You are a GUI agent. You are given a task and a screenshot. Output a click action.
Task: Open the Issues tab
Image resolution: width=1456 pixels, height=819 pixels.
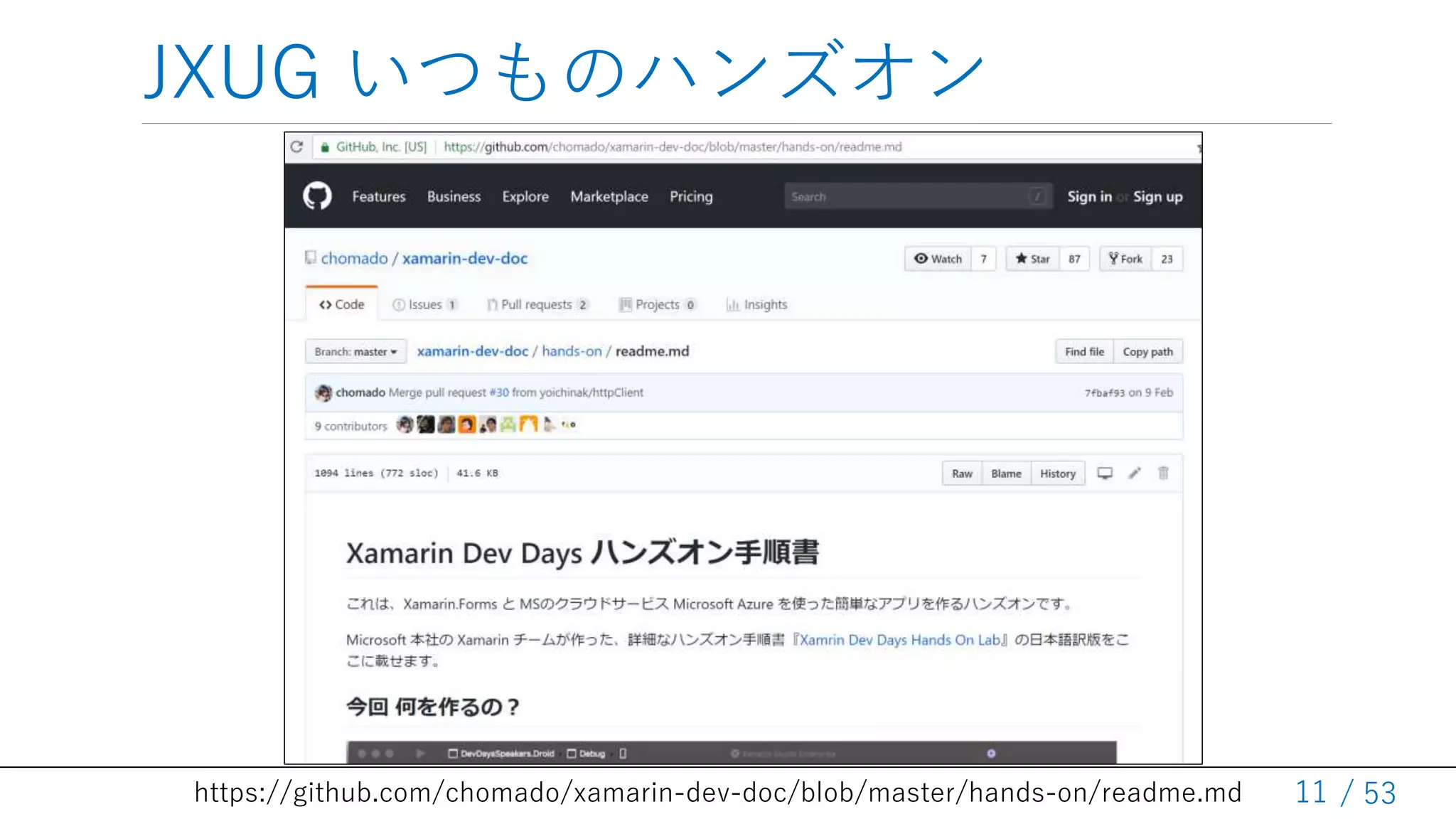(x=424, y=304)
